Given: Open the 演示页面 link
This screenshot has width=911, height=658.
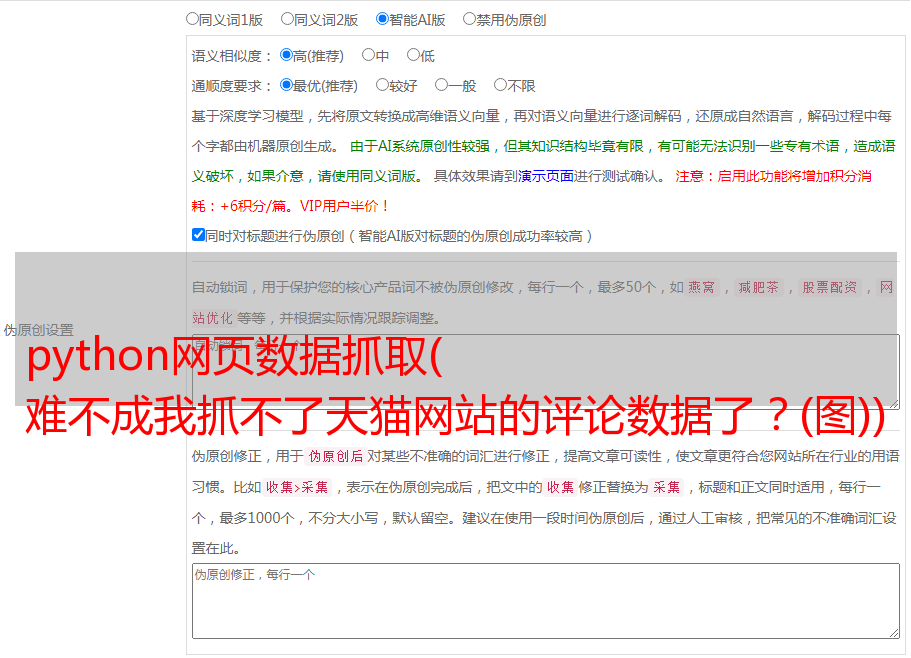Looking at the screenshot, I should click(546, 176).
